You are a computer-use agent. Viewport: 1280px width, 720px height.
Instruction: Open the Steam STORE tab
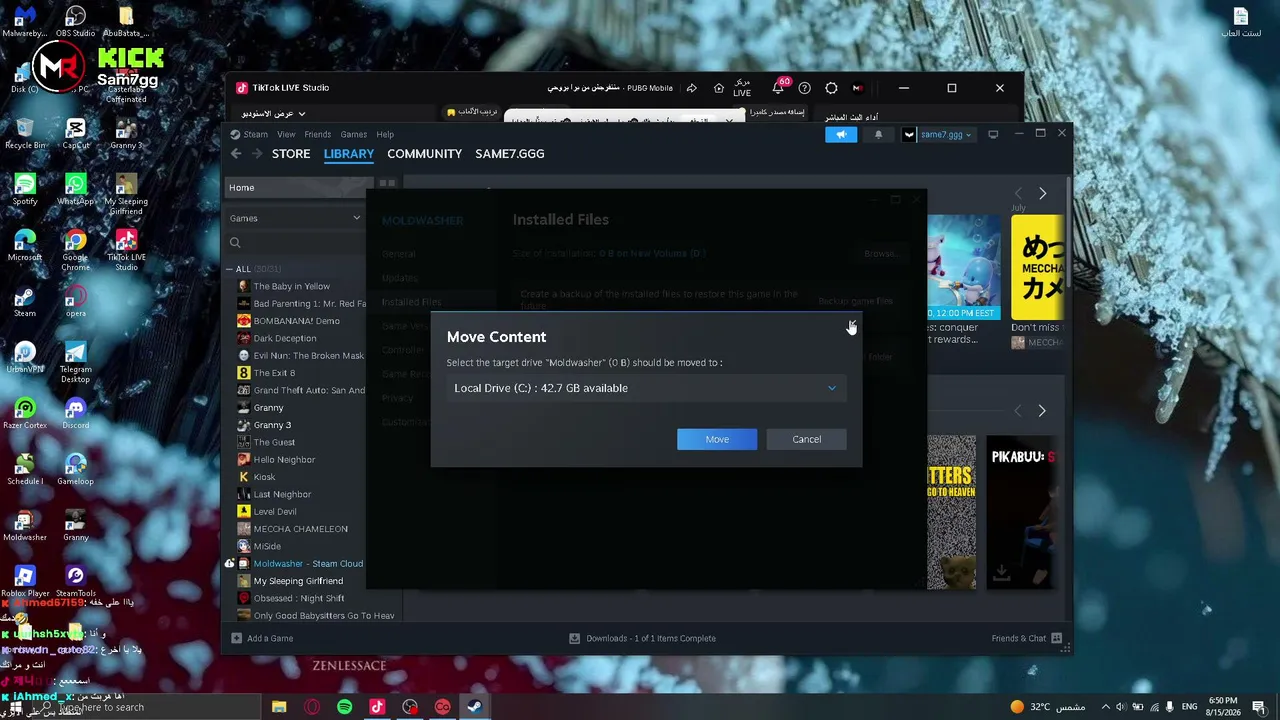pos(291,154)
